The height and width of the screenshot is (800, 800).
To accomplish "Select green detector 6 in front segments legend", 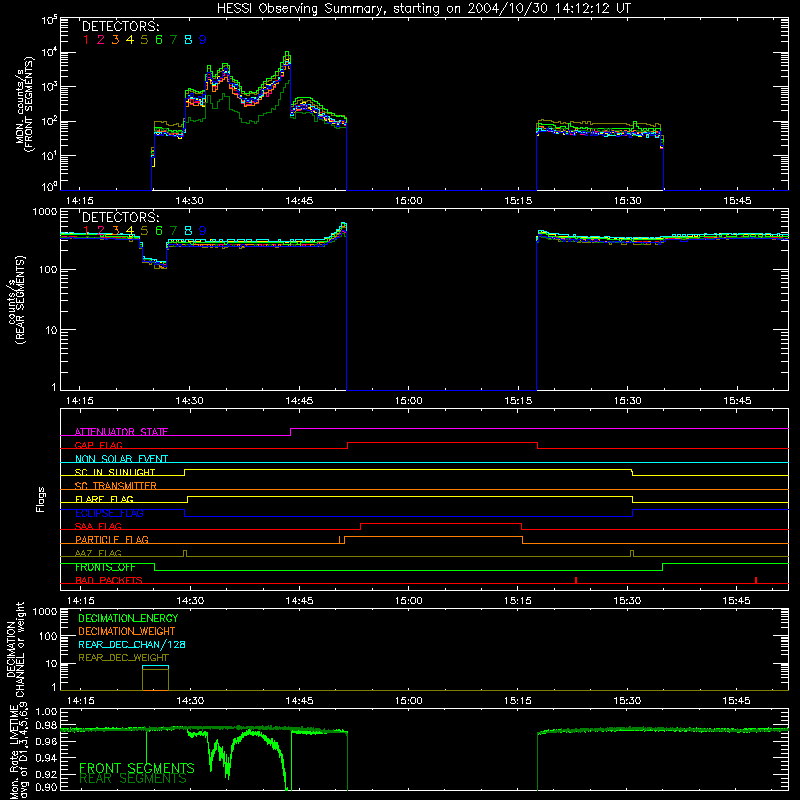I will coord(159,40).
